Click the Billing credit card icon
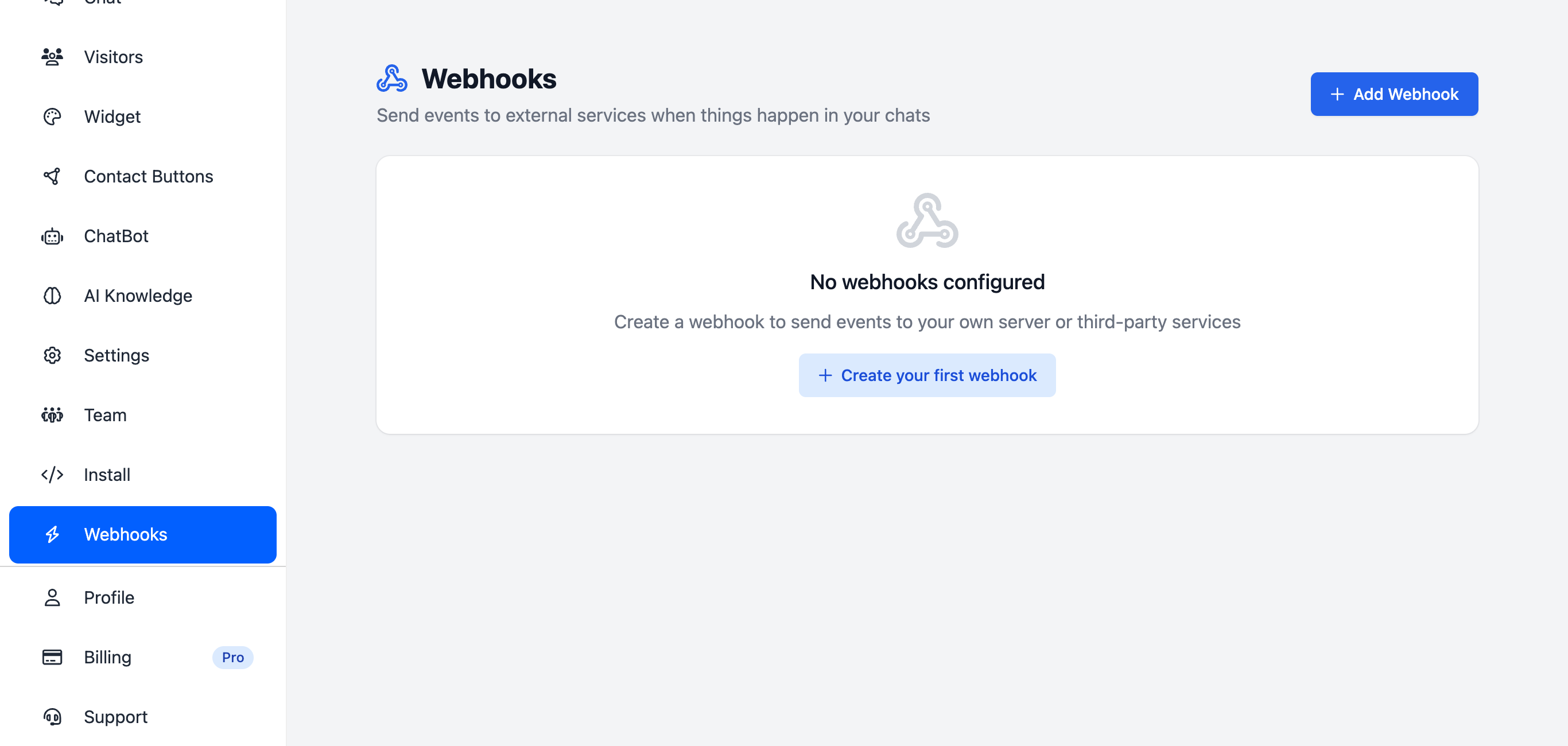1568x746 pixels. coord(52,657)
